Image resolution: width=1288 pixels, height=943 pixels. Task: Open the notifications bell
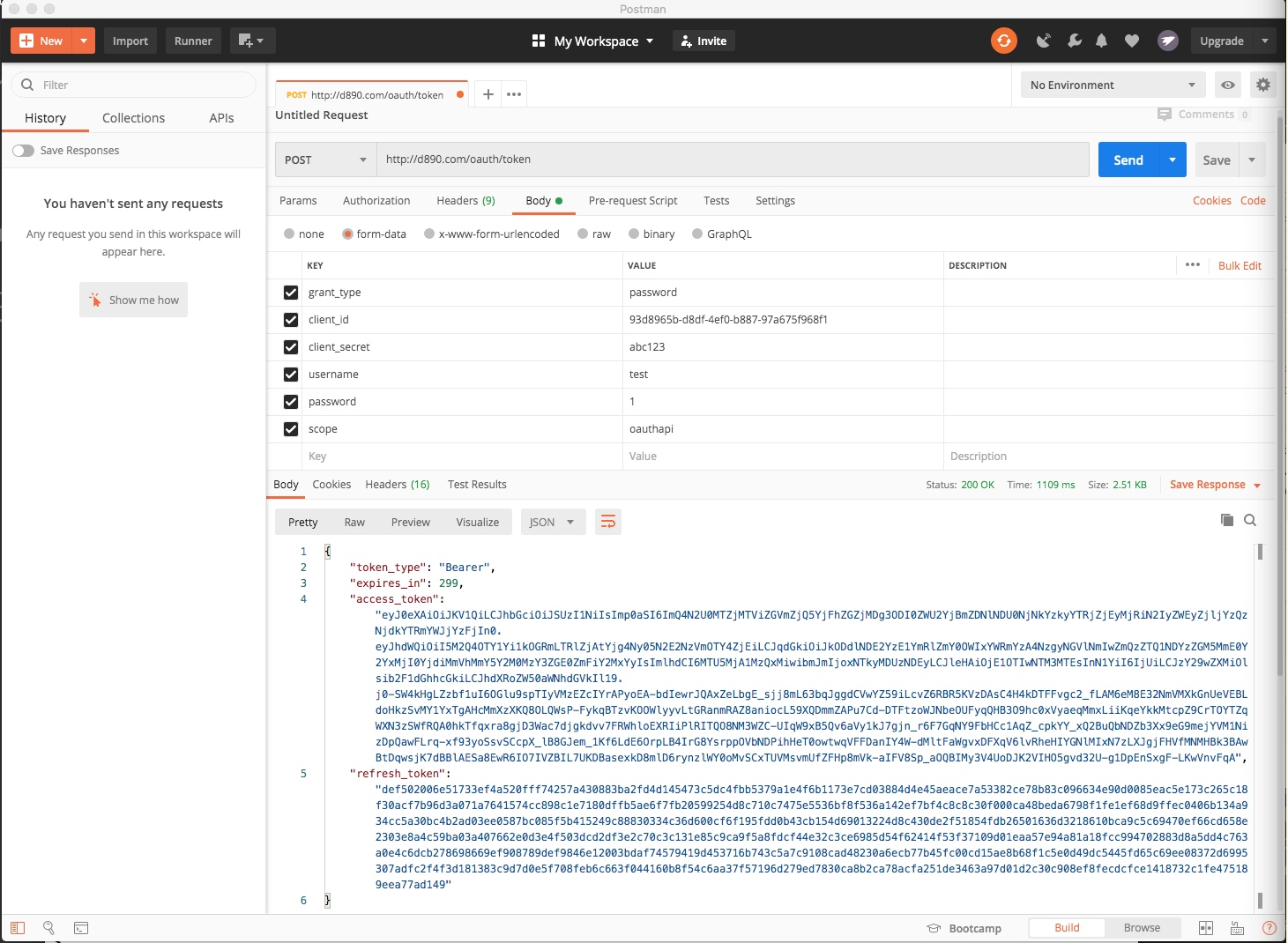tap(1102, 41)
